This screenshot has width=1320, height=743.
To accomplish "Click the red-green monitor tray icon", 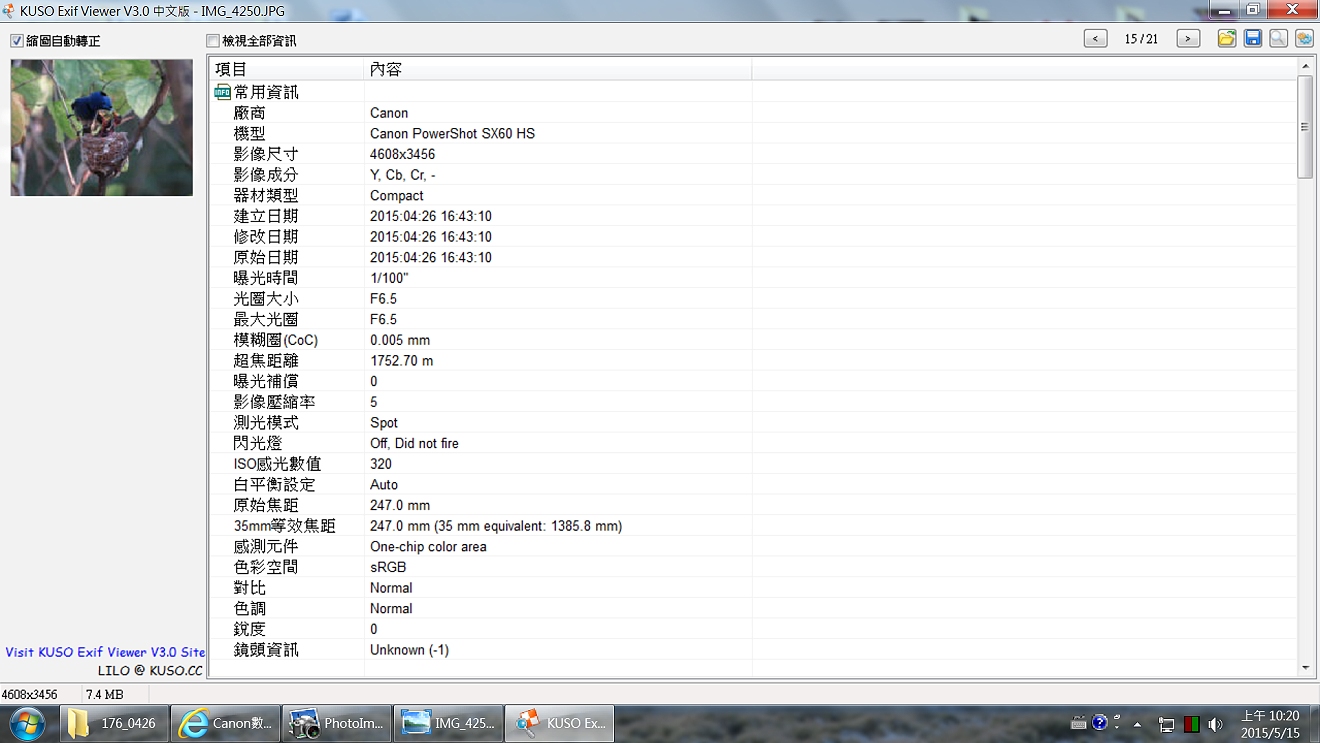I will [x=1191, y=724].
